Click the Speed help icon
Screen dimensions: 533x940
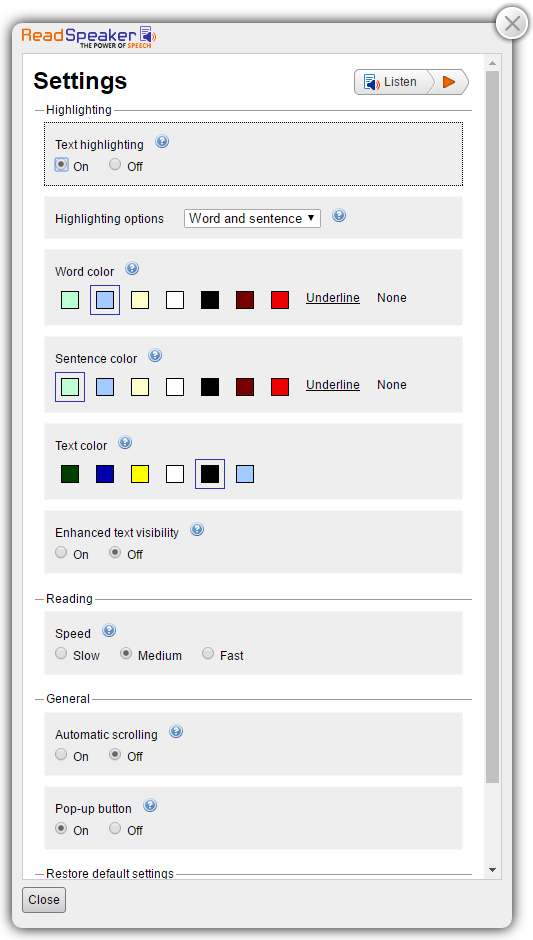[x=109, y=631]
